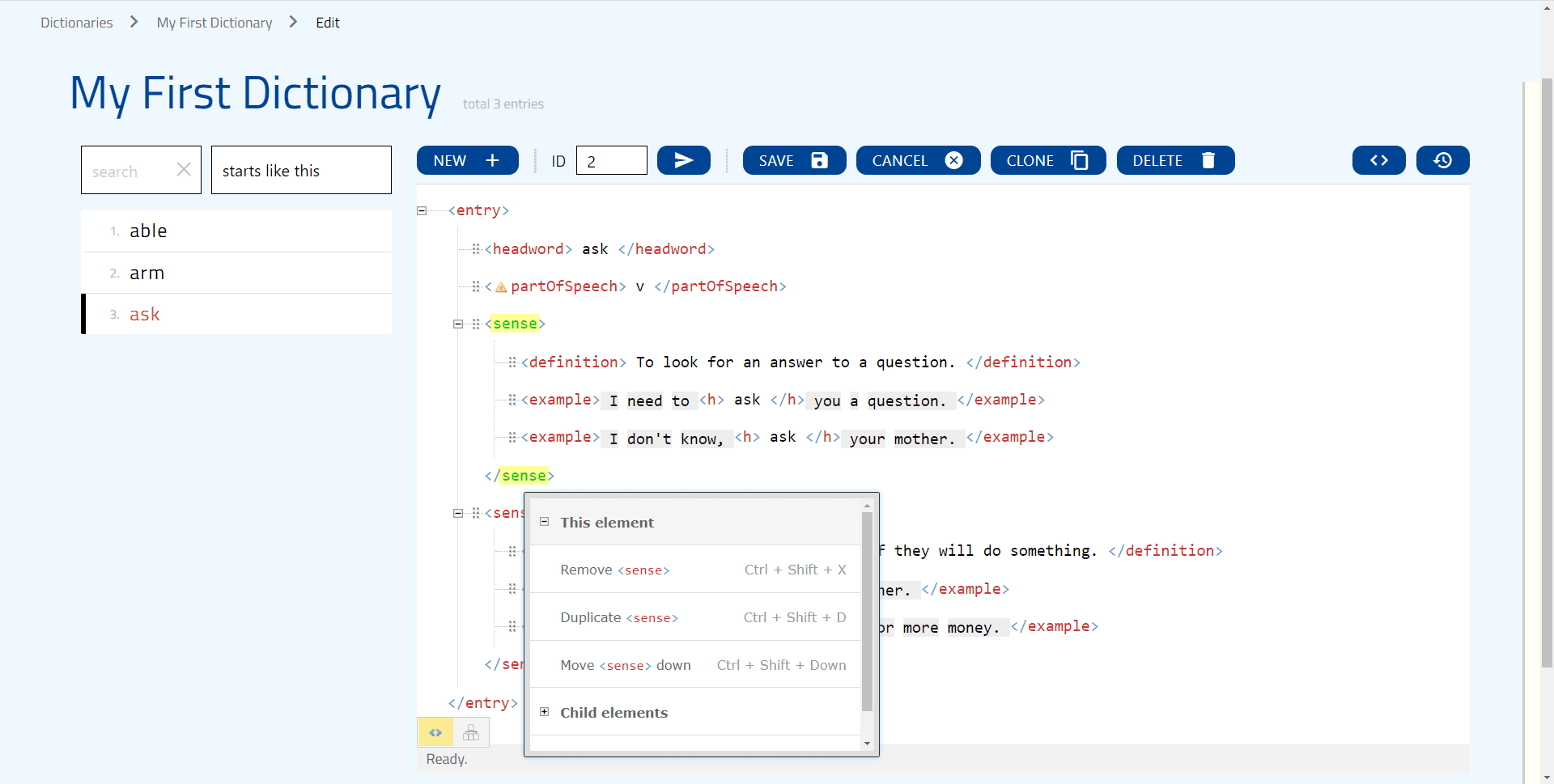Collapse the entry root element
Screen dimensions: 1554x784
click(x=422, y=210)
